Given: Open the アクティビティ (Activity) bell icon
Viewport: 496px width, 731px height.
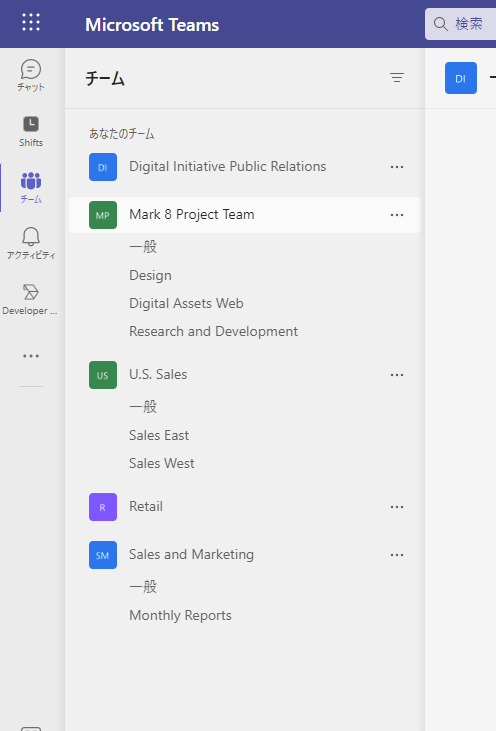Looking at the screenshot, I should (31, 243).
